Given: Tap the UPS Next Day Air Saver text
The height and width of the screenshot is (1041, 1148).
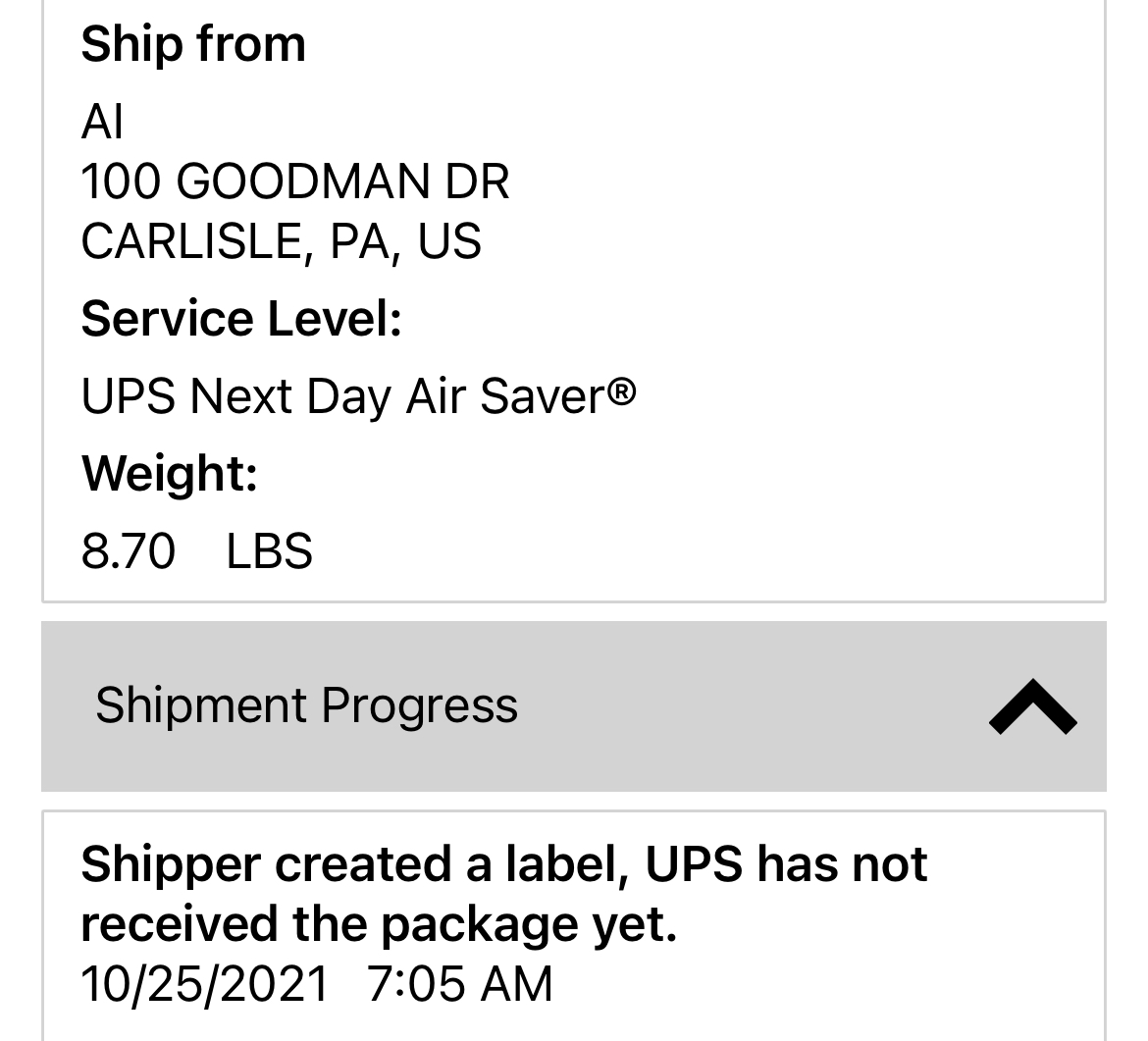Looking at the screenshot, I should click(x=343, y=396).
